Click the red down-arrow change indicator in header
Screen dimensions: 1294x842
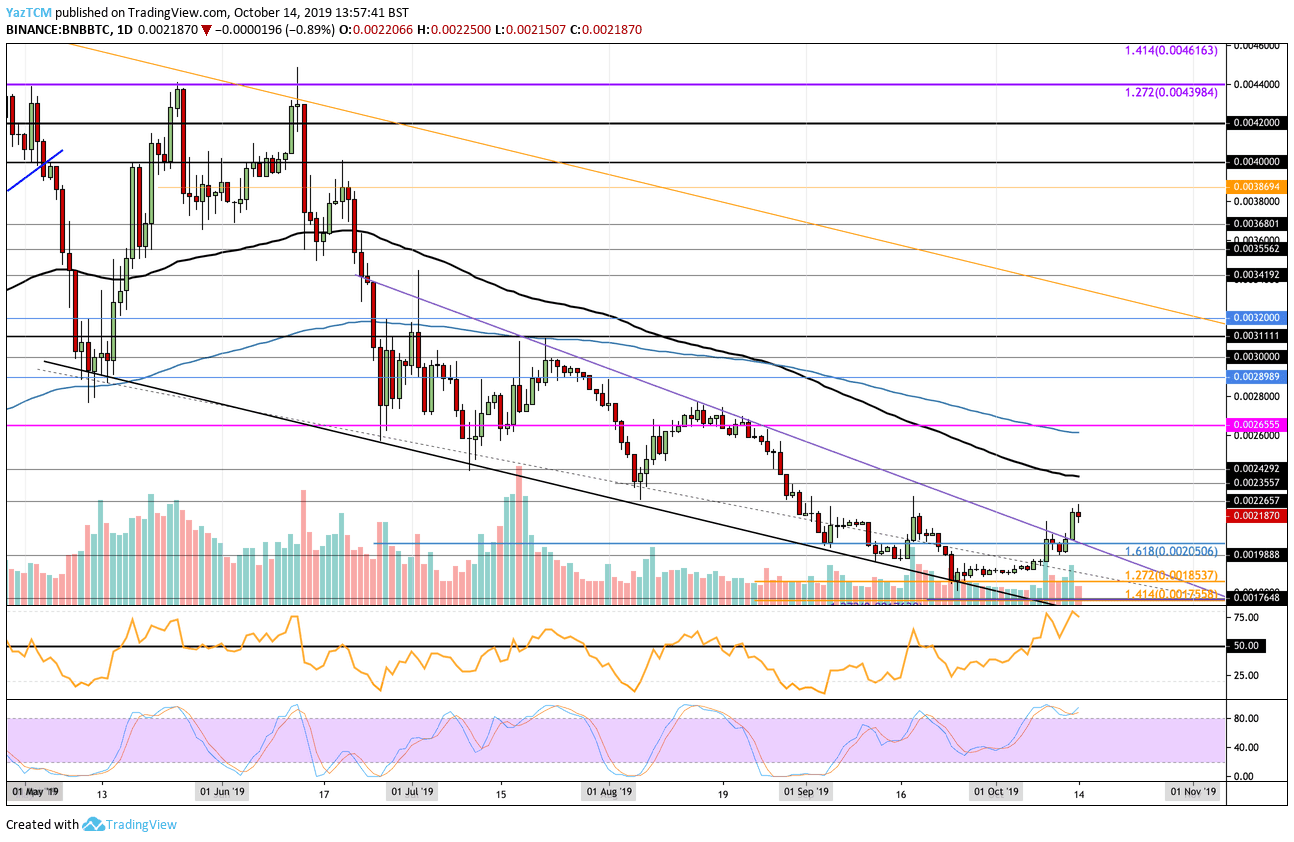(207, 31)
